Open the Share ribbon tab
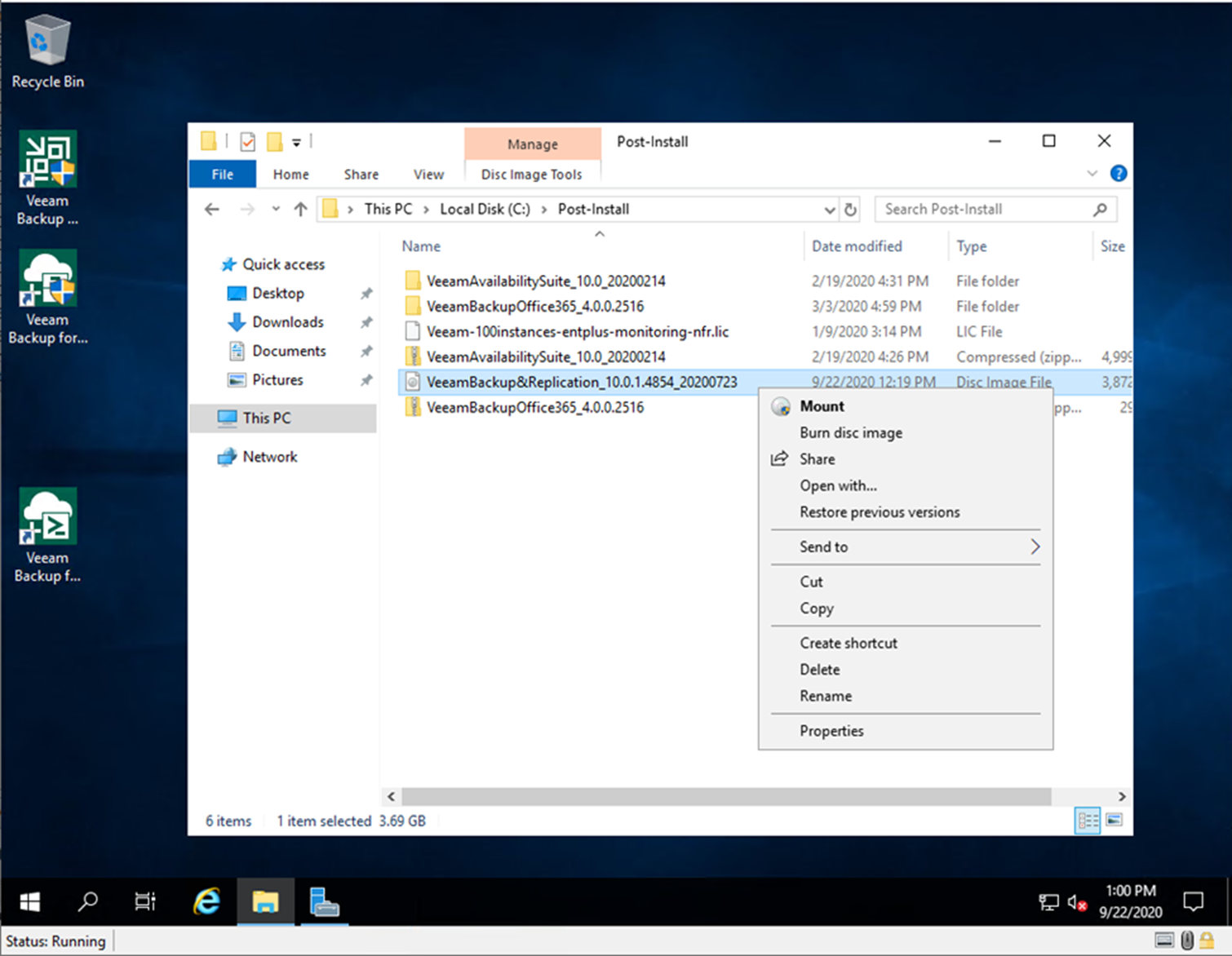This screenshot has width=1232, height=956. [361, 175]
